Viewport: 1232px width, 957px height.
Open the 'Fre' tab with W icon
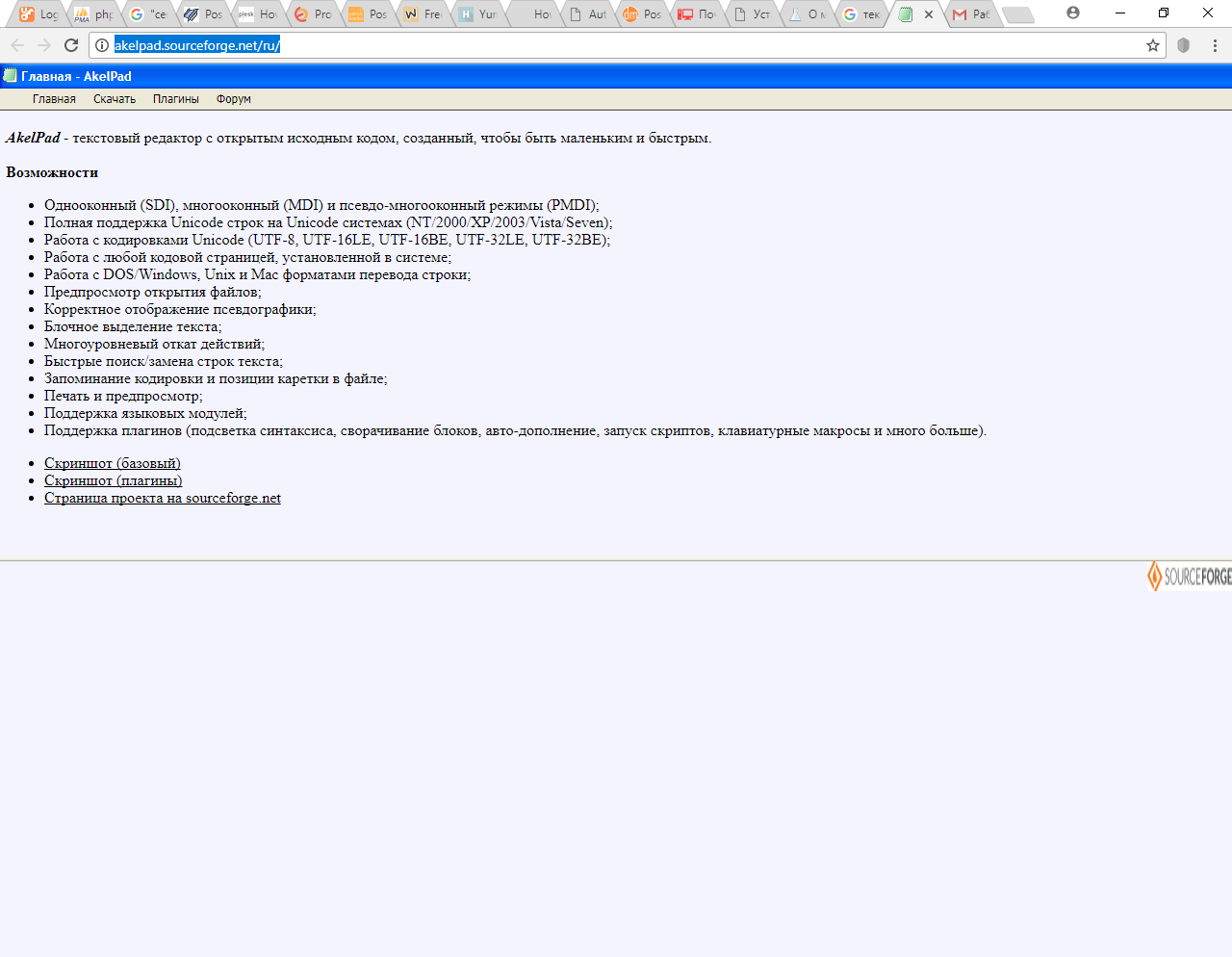423,14
